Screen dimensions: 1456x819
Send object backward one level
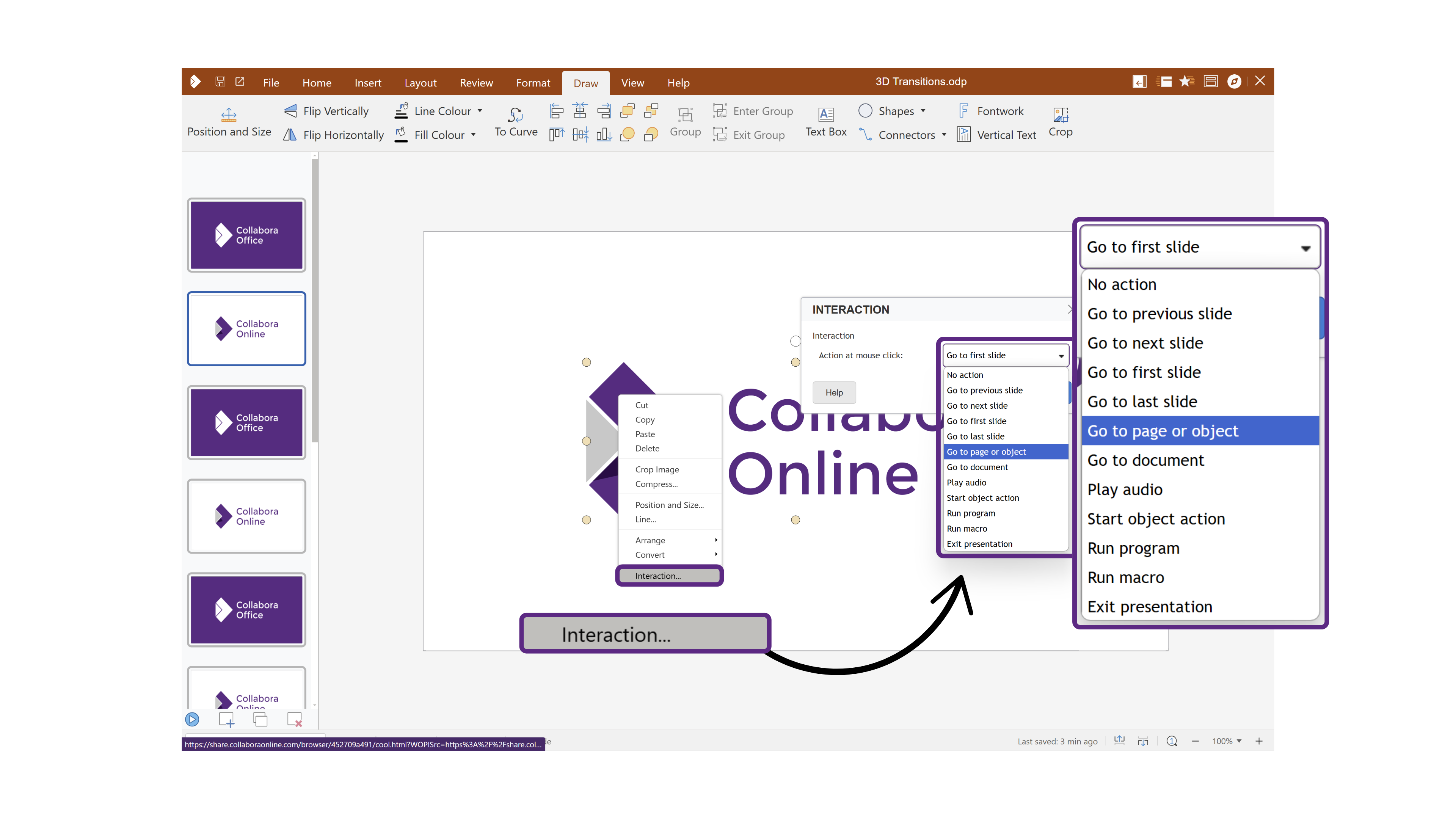coord(651,135)
